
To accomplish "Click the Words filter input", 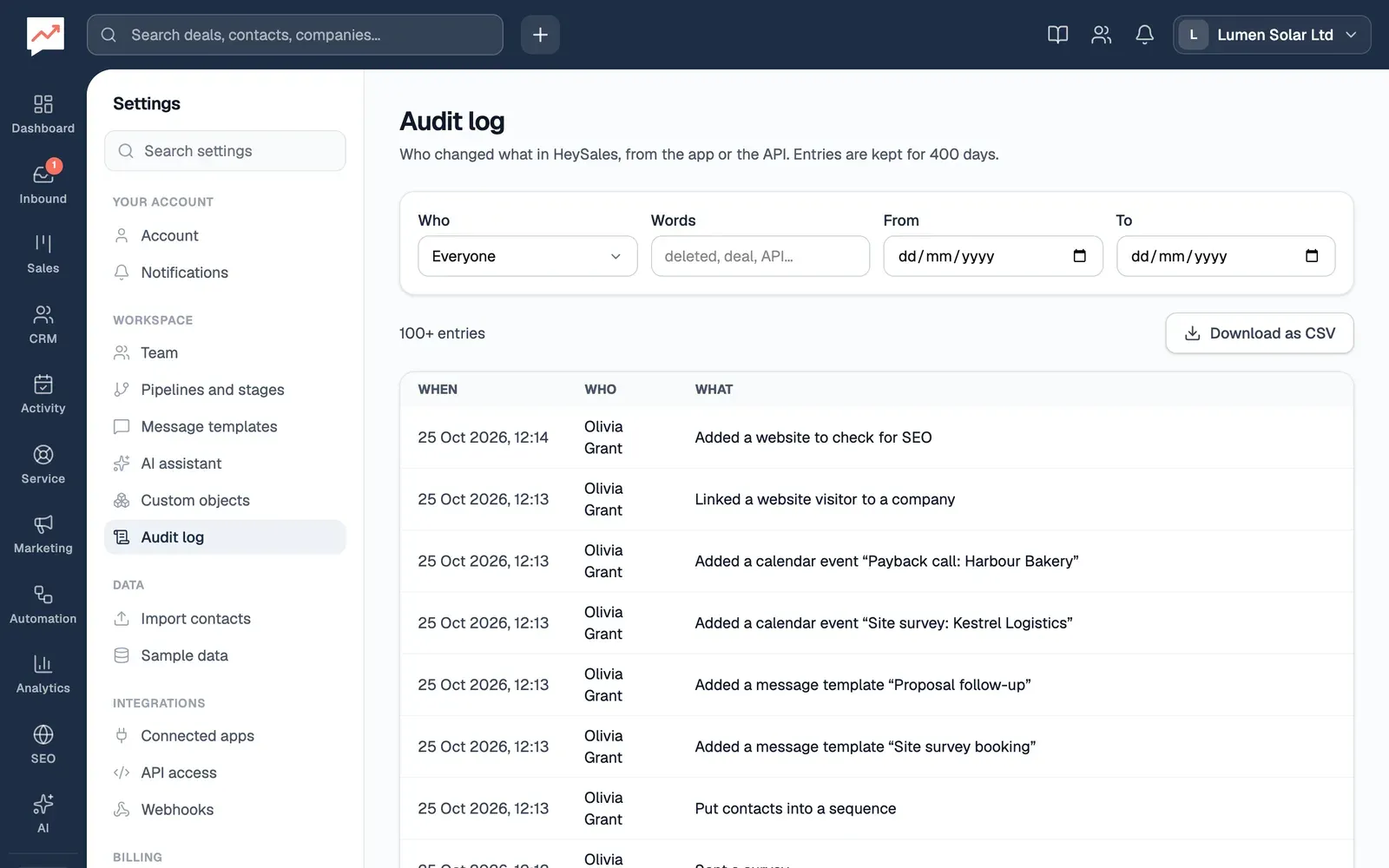I will (x=760, y=256).
